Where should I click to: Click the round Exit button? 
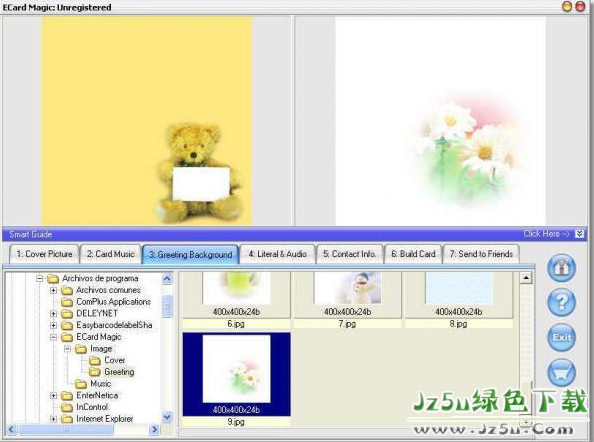(x=561, y=337)
